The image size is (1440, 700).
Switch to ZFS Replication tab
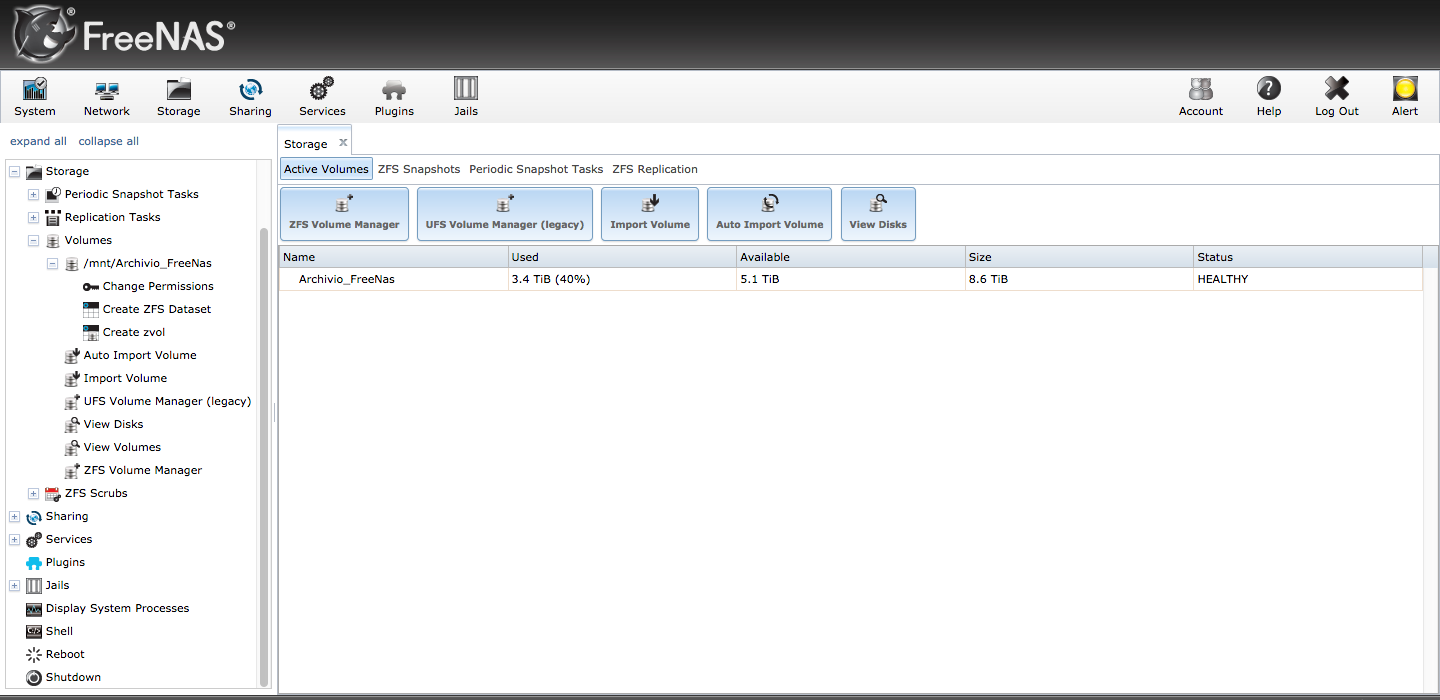(x=655, y=169)
